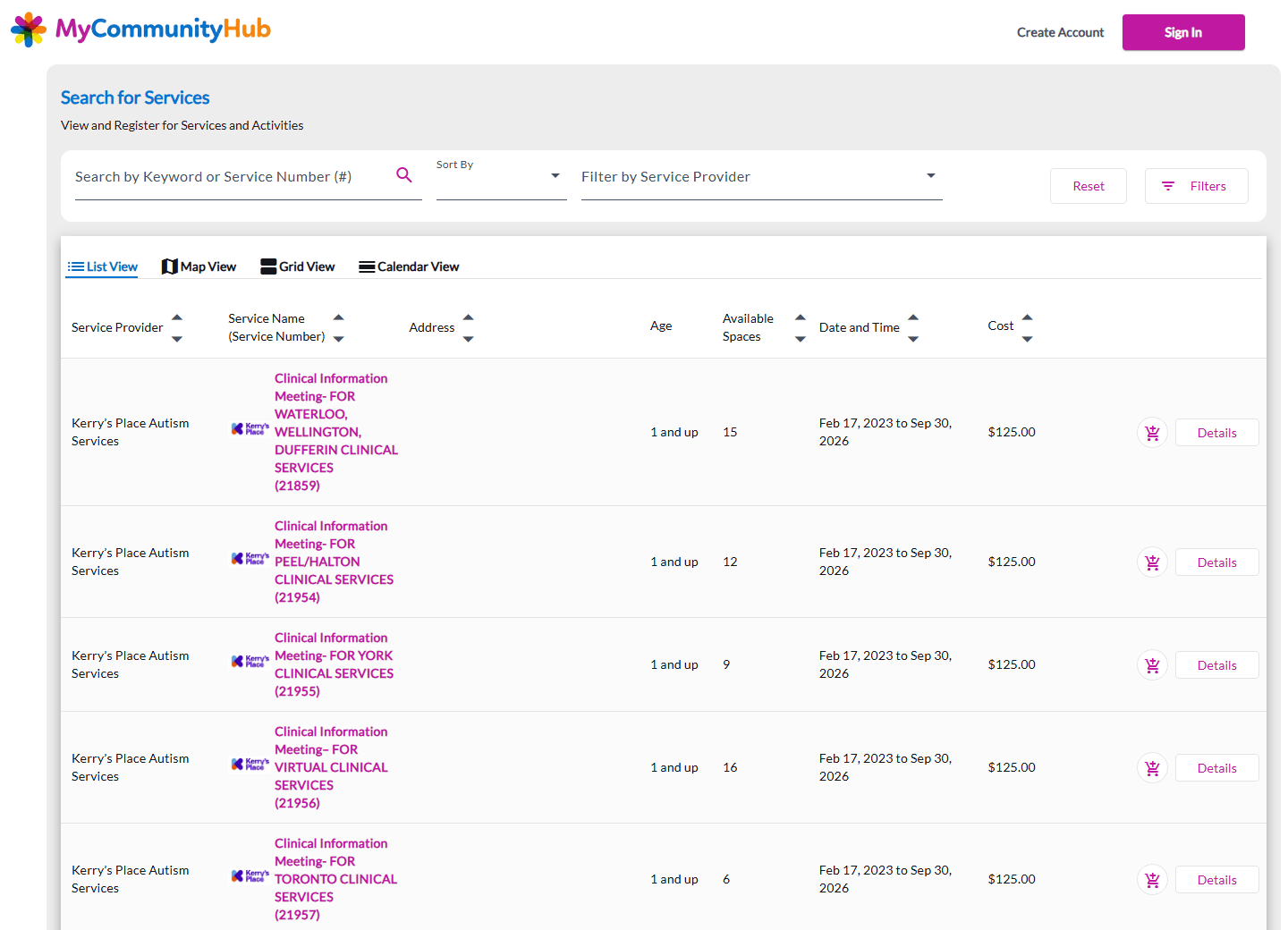Sort Service Name ascending arrow
Viewport: 1288px width, 930px height.
tap(339, 317)
